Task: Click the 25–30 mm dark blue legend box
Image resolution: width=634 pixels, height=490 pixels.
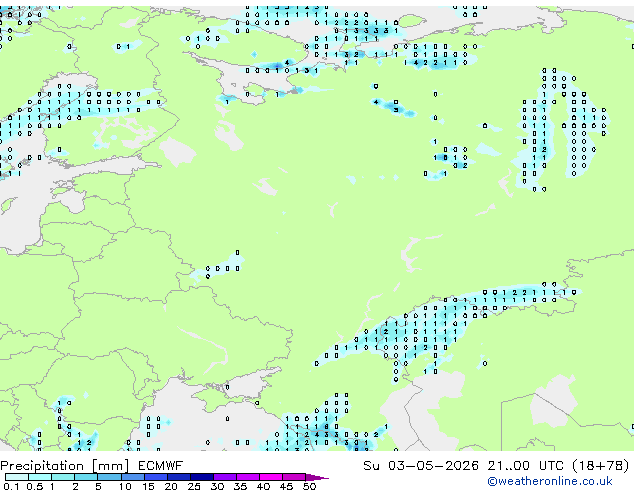Action: point(202,477)
